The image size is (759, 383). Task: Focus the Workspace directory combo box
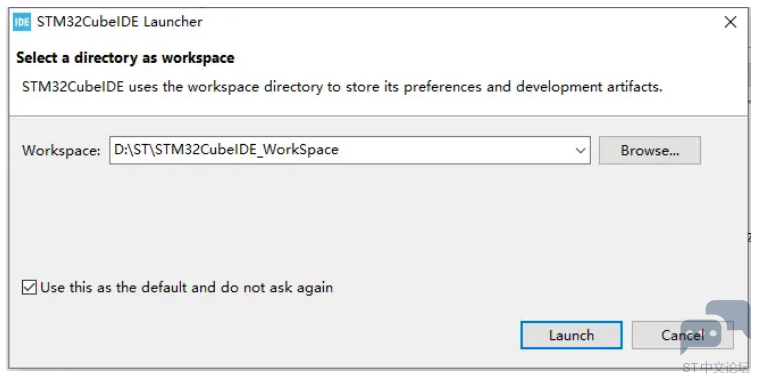pyautogui.click(x=349, y=151)
